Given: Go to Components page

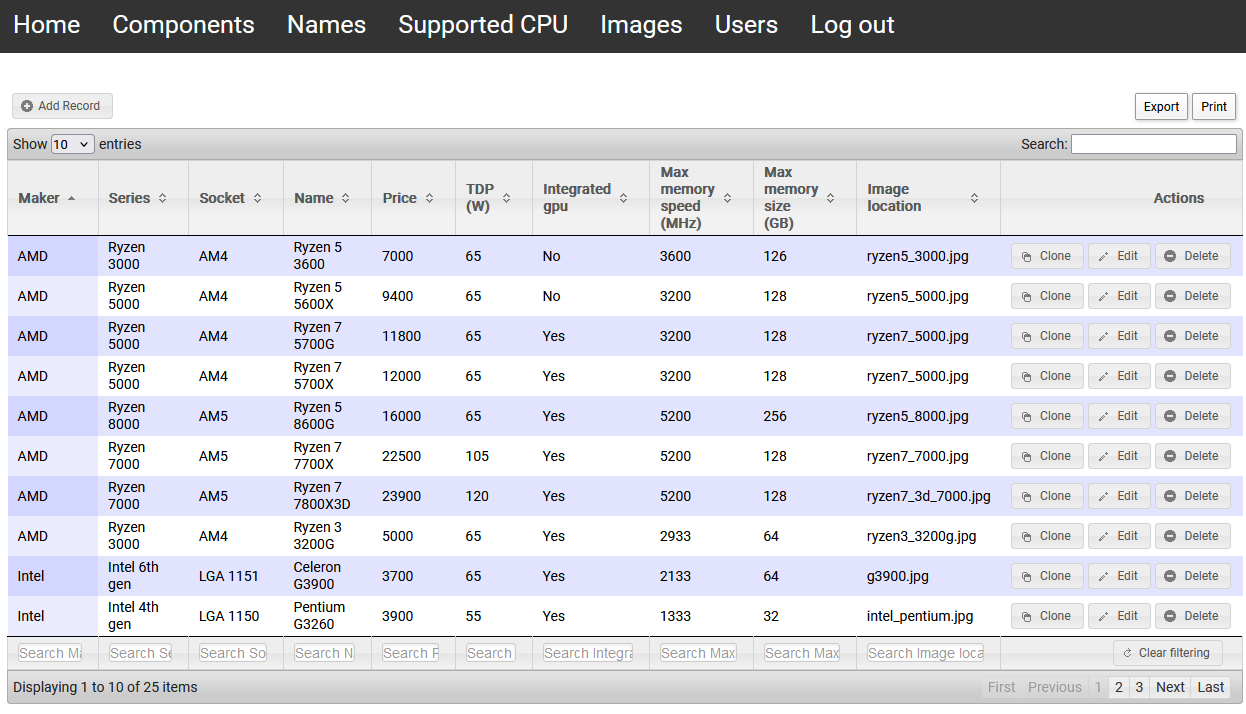Looking at the screenshot, I should point(183,25).
